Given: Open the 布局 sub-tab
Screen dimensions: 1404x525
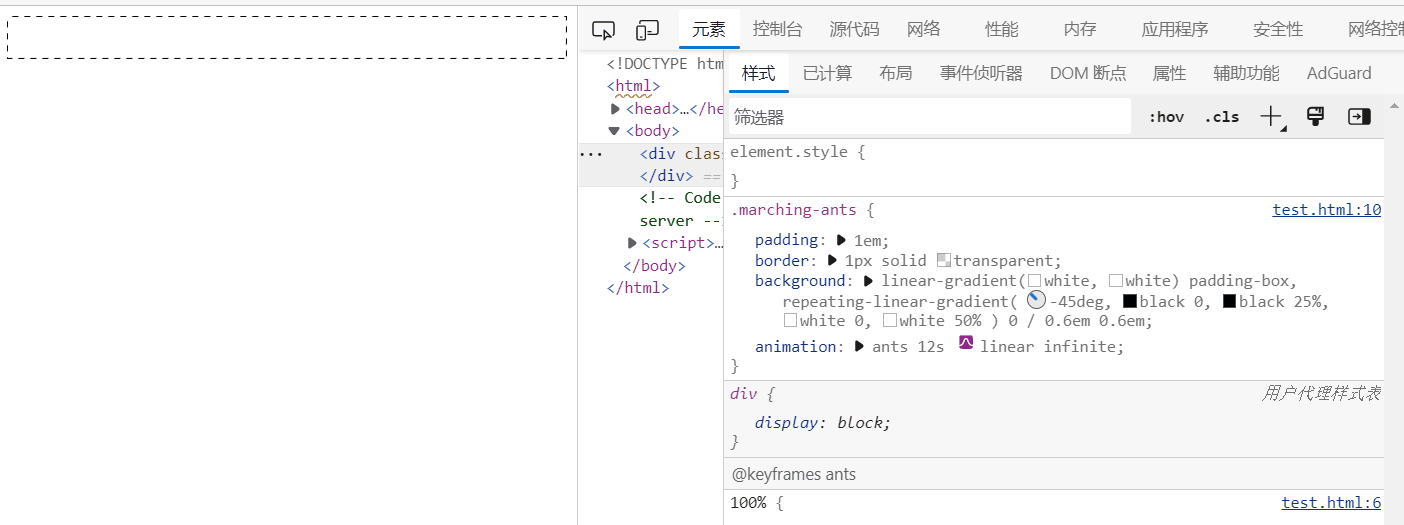Looking at the screenshot, I should (895, 73).
